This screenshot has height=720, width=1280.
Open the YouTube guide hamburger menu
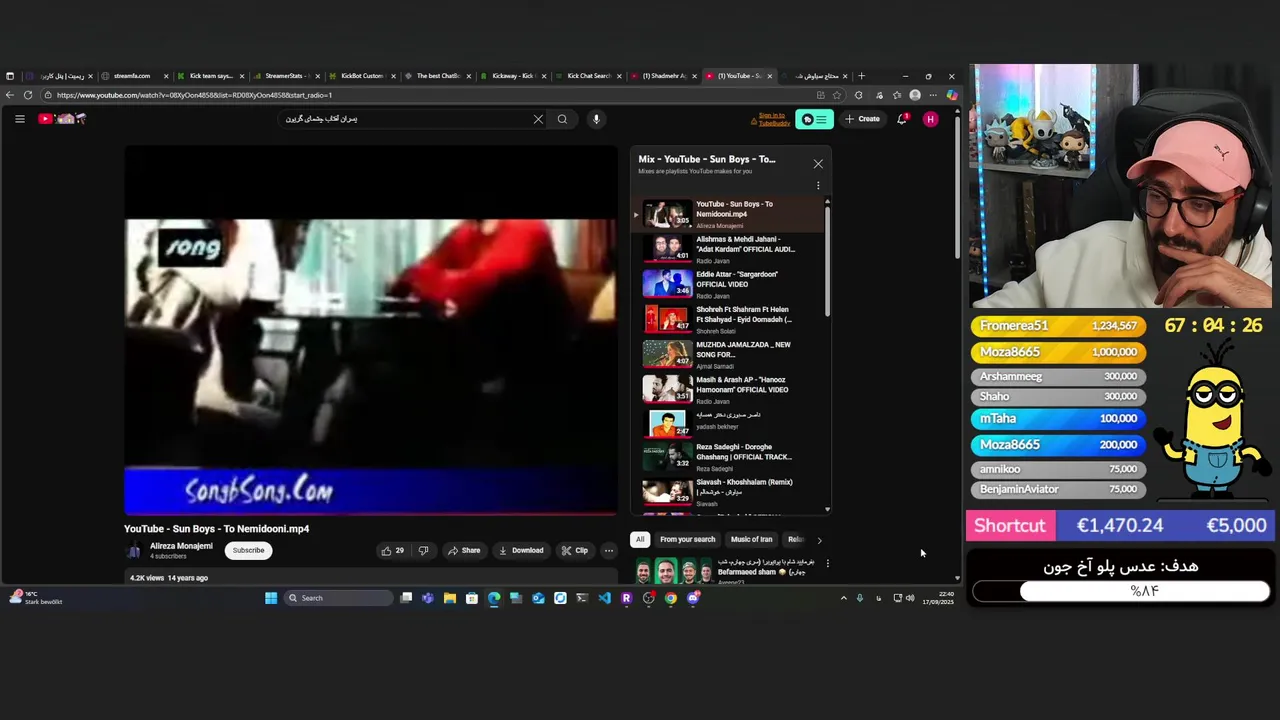[x=19, y=119]
